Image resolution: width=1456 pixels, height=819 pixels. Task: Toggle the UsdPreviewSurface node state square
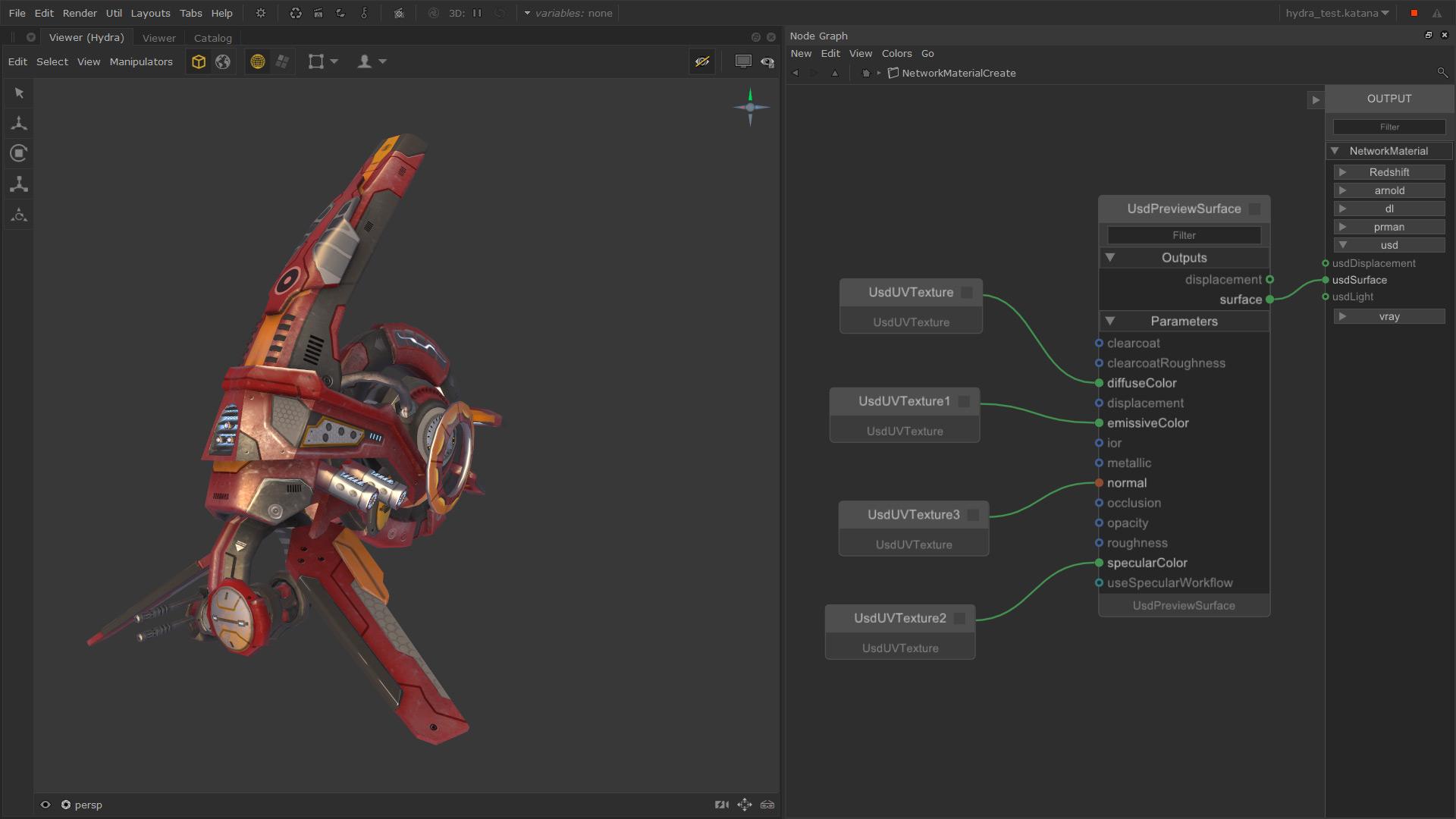click(x=1254, y=209)
